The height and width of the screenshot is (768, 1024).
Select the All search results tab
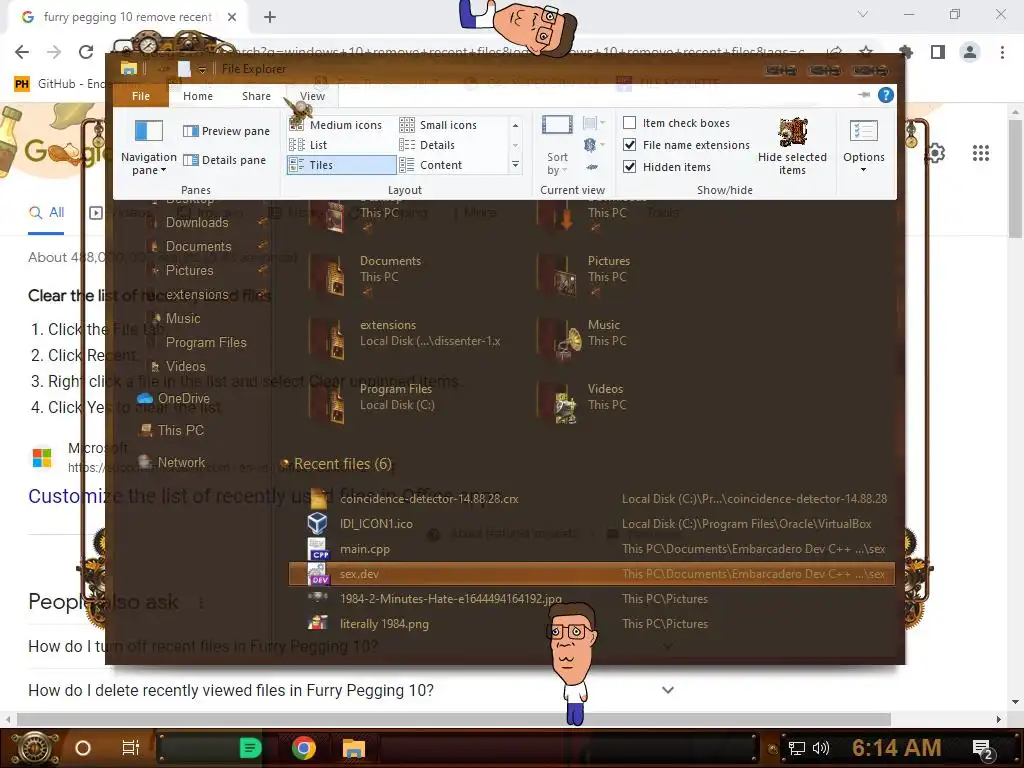(x=47, y=213)
